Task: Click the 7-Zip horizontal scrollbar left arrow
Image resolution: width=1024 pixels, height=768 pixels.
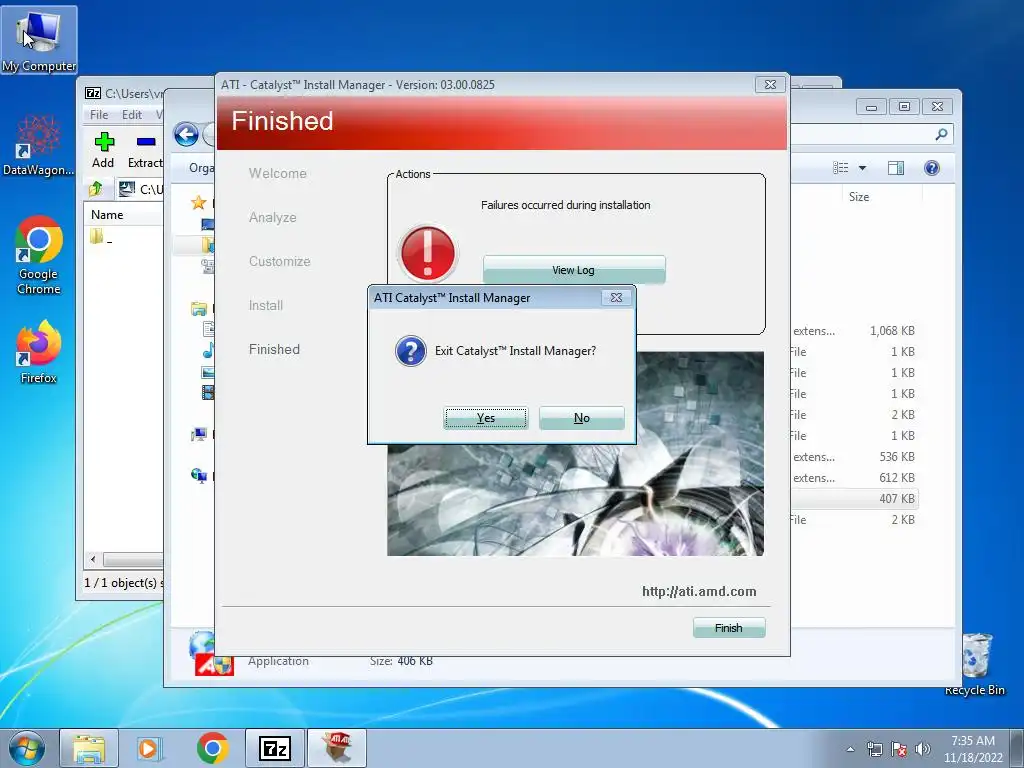Action: pos(93,559)
